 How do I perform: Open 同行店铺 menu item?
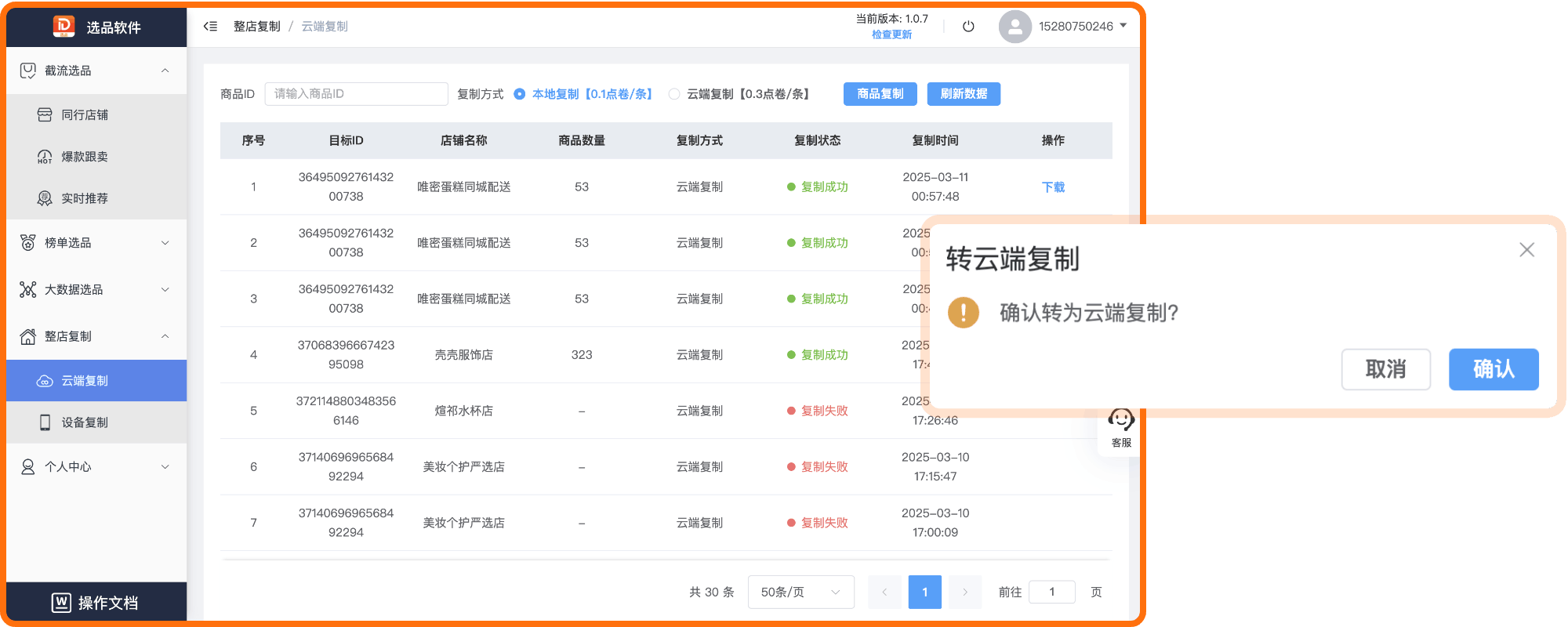click(96, 115)
